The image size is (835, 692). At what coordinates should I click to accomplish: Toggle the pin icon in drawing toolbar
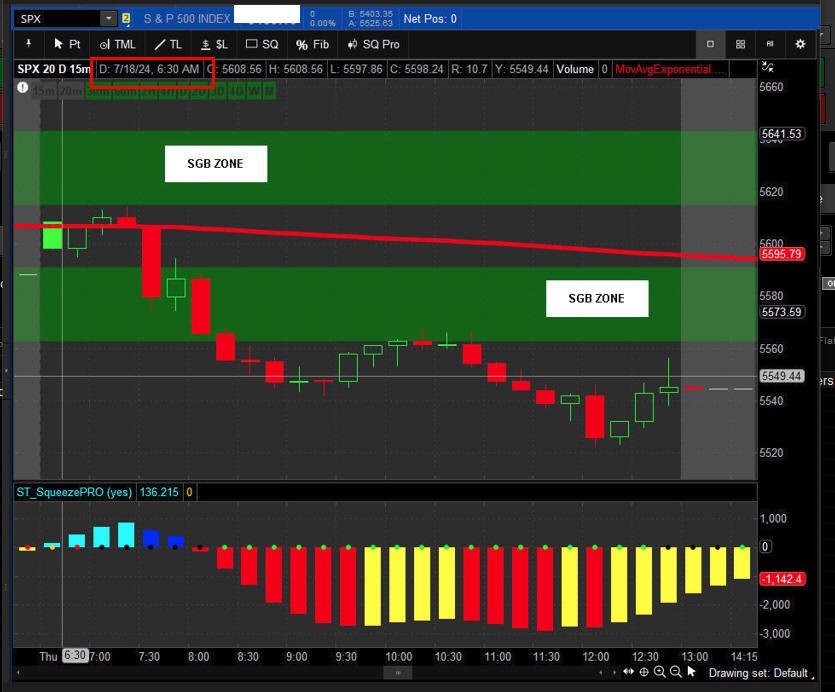tap(29, 44)
